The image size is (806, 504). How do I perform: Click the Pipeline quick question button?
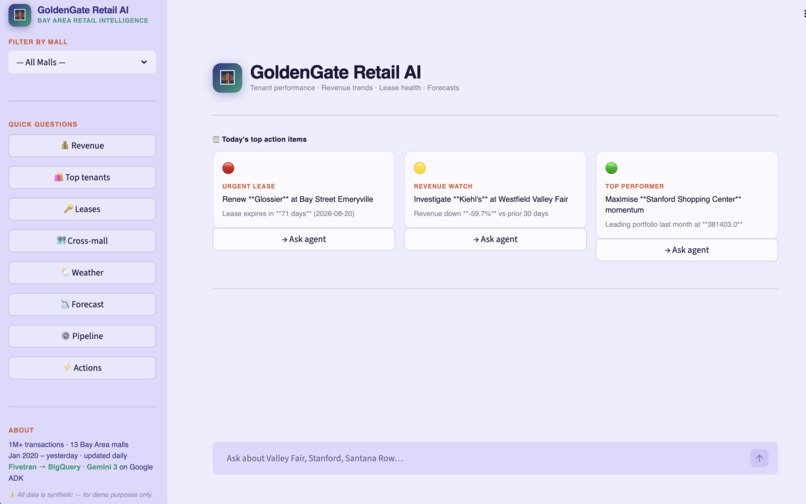pyautogui.click(x=82, y=336)
